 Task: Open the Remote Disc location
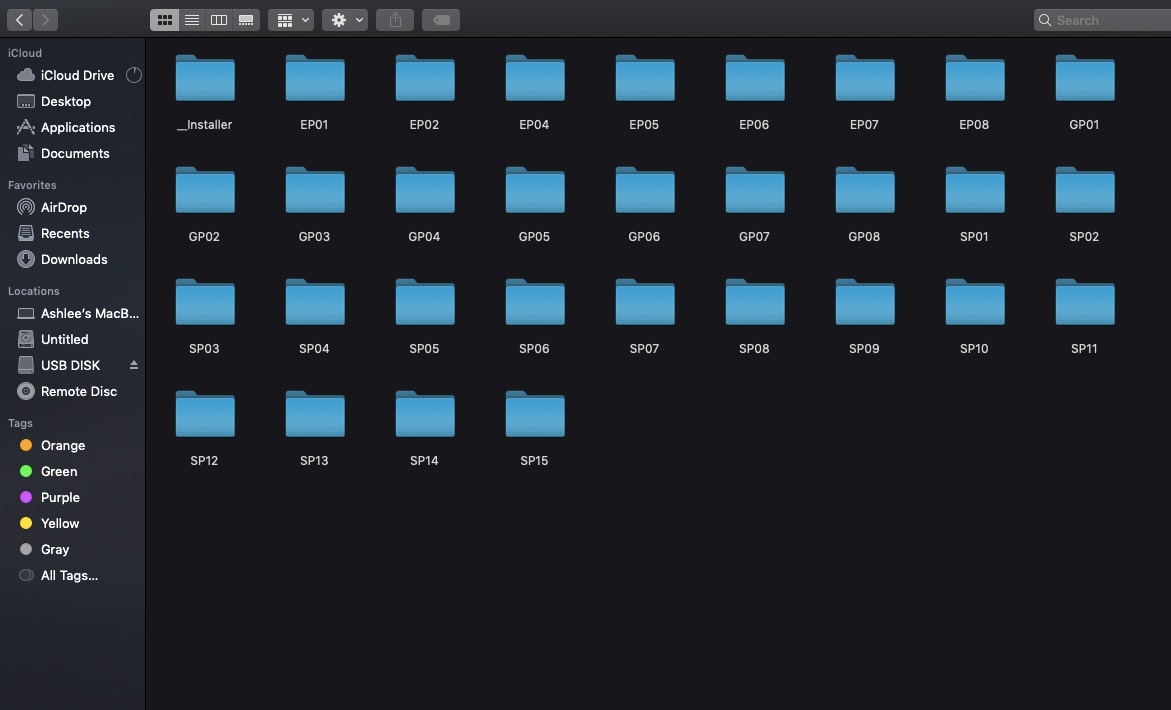coord(78,391)
